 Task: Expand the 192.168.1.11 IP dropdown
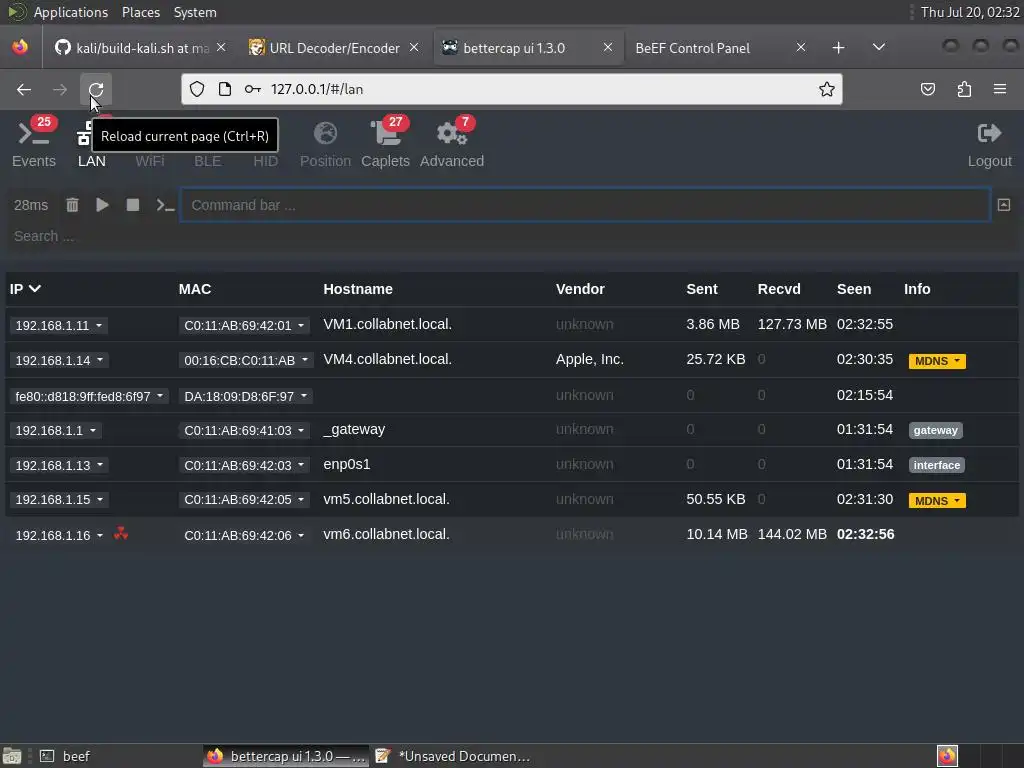[58, 325]
